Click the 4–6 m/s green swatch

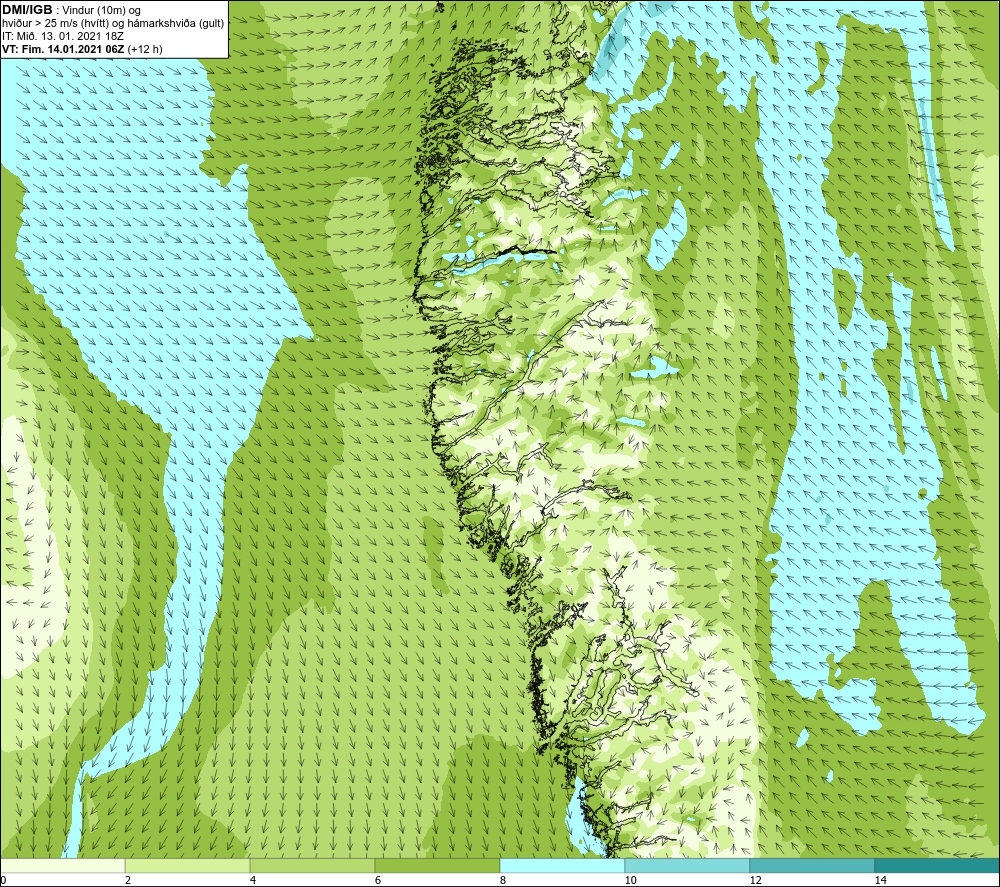point(312,866)
